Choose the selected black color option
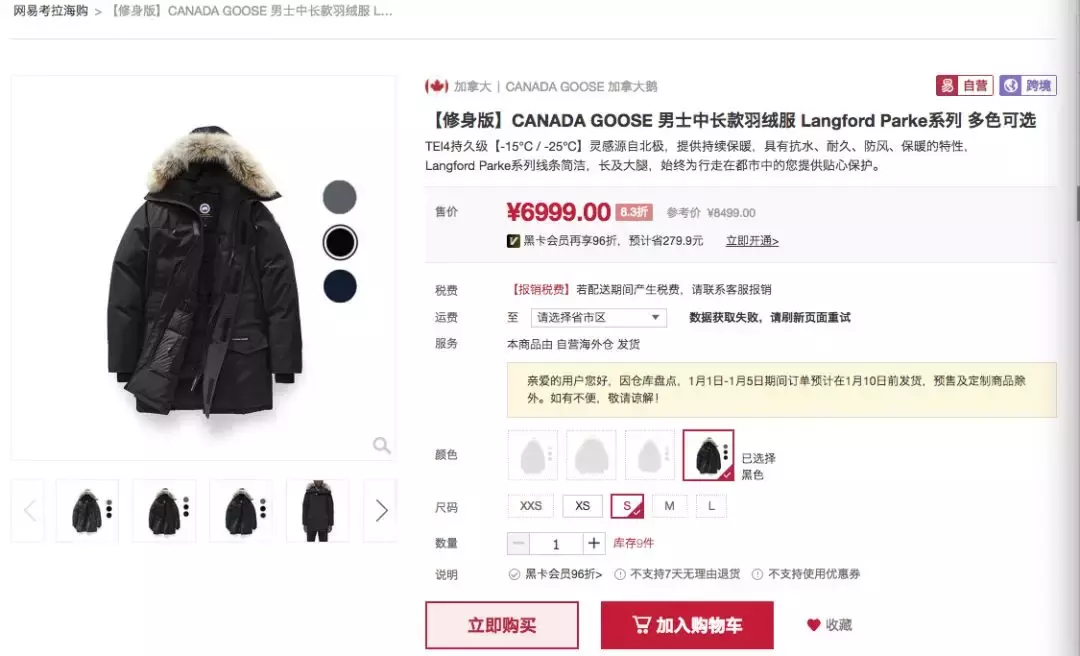Image resolution: width=1080 pixels, height=656 pixels. click(708, 455)
